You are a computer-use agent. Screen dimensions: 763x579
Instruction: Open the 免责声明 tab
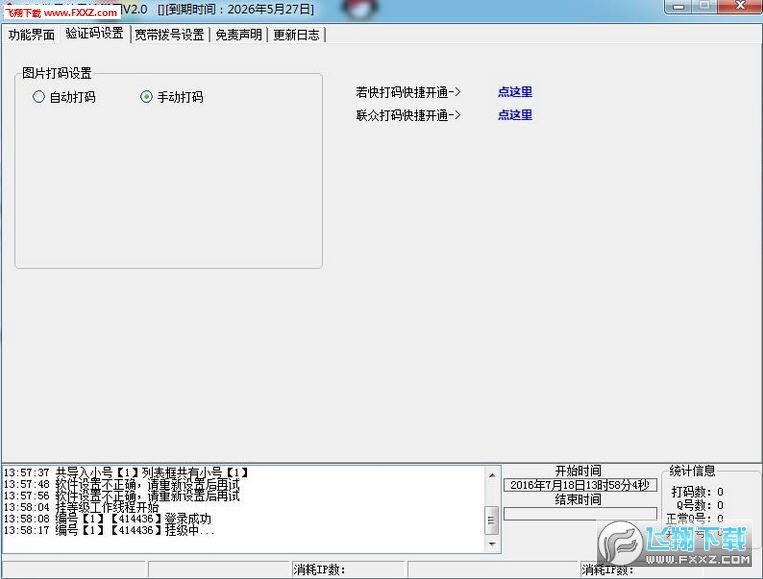click(238, 35)
